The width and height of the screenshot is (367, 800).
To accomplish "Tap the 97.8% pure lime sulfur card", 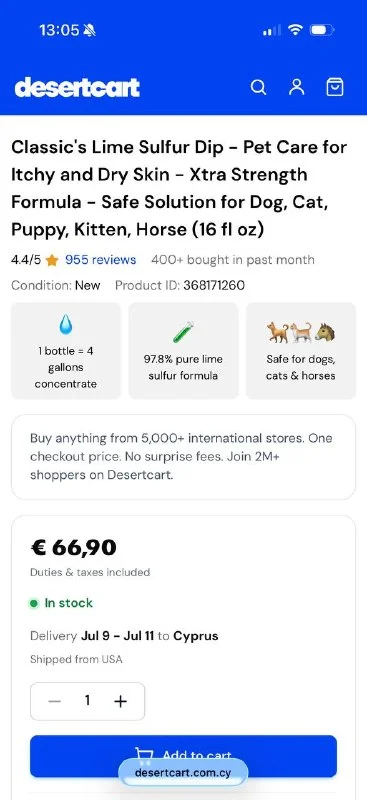I will [183, 351].
